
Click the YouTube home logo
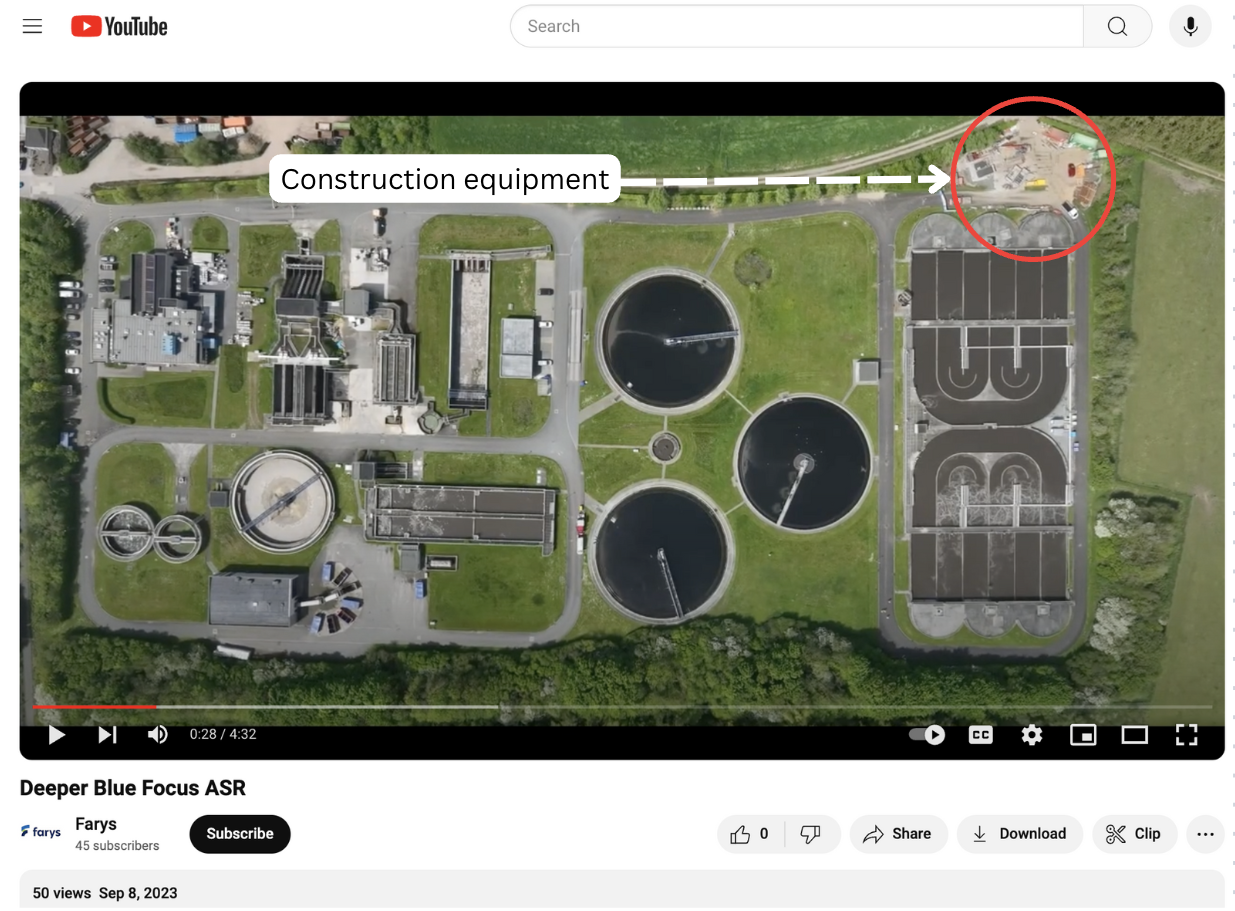click(x=119, y=27)
